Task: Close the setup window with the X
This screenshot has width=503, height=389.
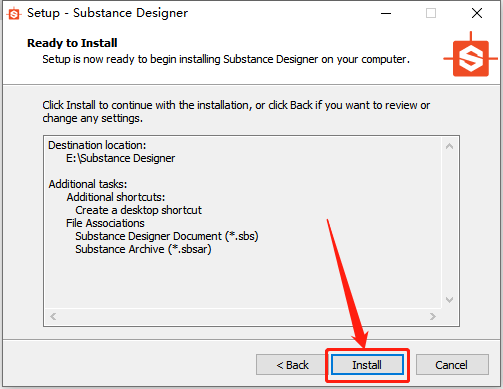Action: point(477,13)
